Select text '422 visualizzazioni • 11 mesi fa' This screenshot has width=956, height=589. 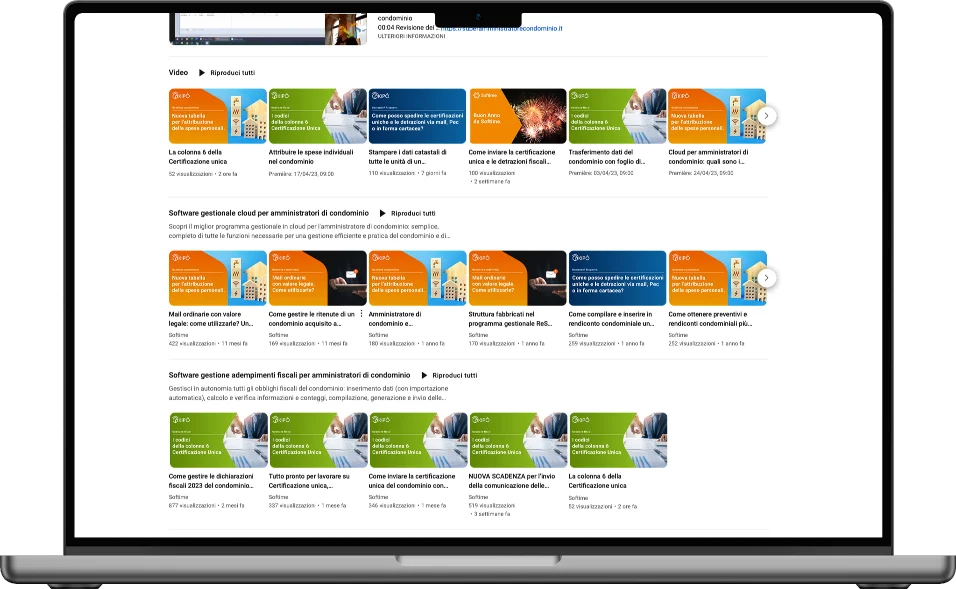pyautogui.click(x=208, y=344)
